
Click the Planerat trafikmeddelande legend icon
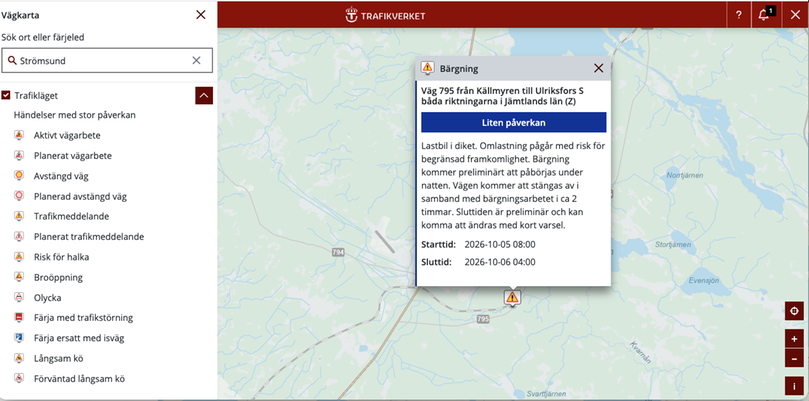(19, 236)
